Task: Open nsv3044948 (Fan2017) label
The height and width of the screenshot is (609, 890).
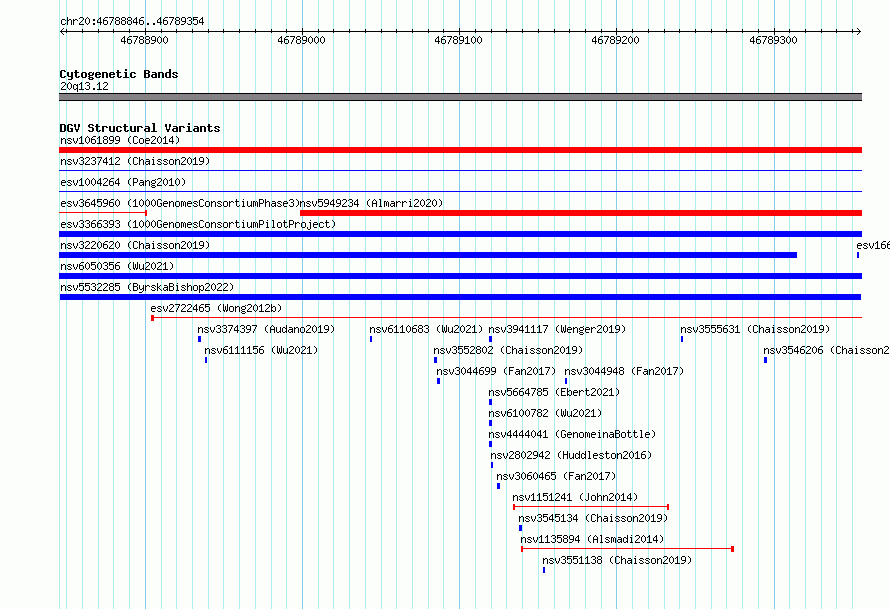Action: pyautogui.click(x=624, y=371)
